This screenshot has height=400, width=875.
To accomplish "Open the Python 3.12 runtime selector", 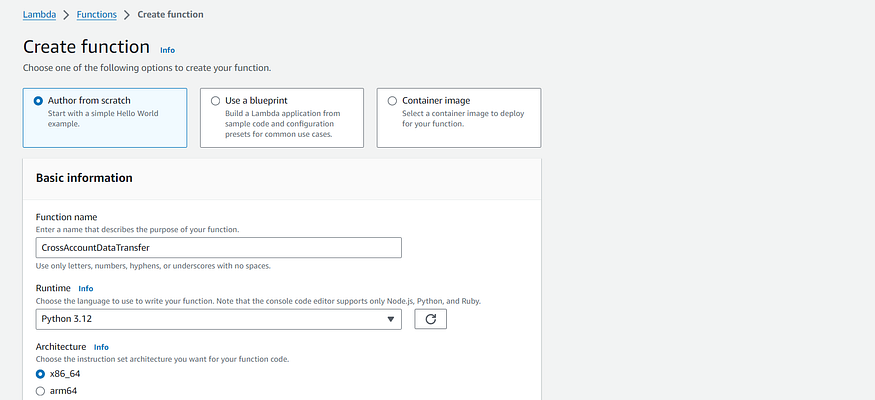I will pos(219,319).
